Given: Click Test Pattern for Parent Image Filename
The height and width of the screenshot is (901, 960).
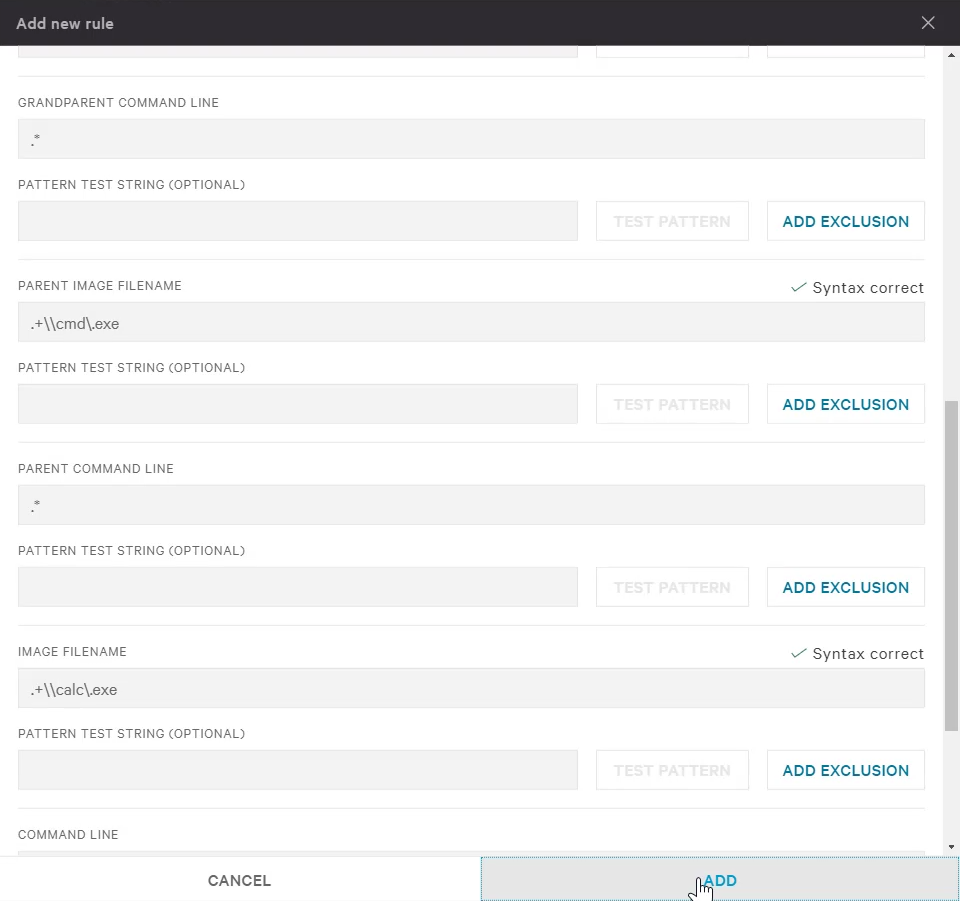Looking at the screenshot, I should 672,404.
